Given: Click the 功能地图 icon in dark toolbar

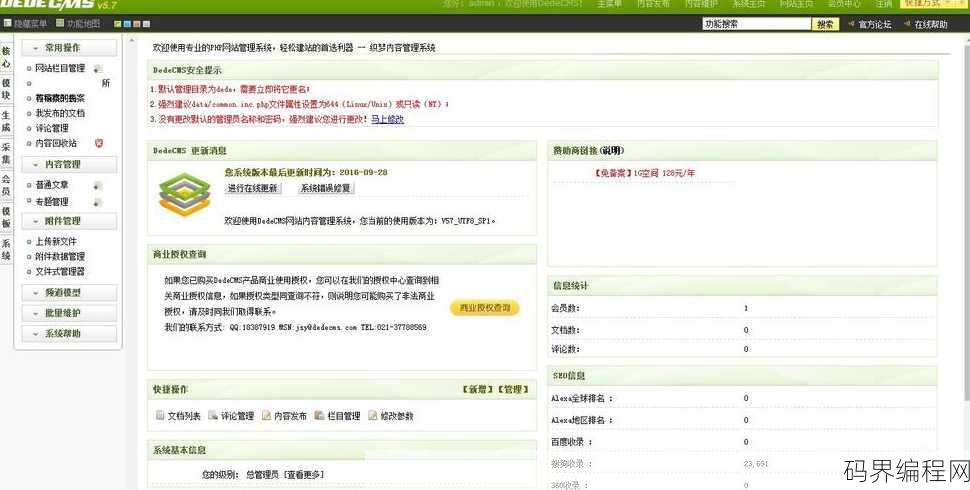Looking at the screenshot, I should pyautogui.click(x=60, y=24).
